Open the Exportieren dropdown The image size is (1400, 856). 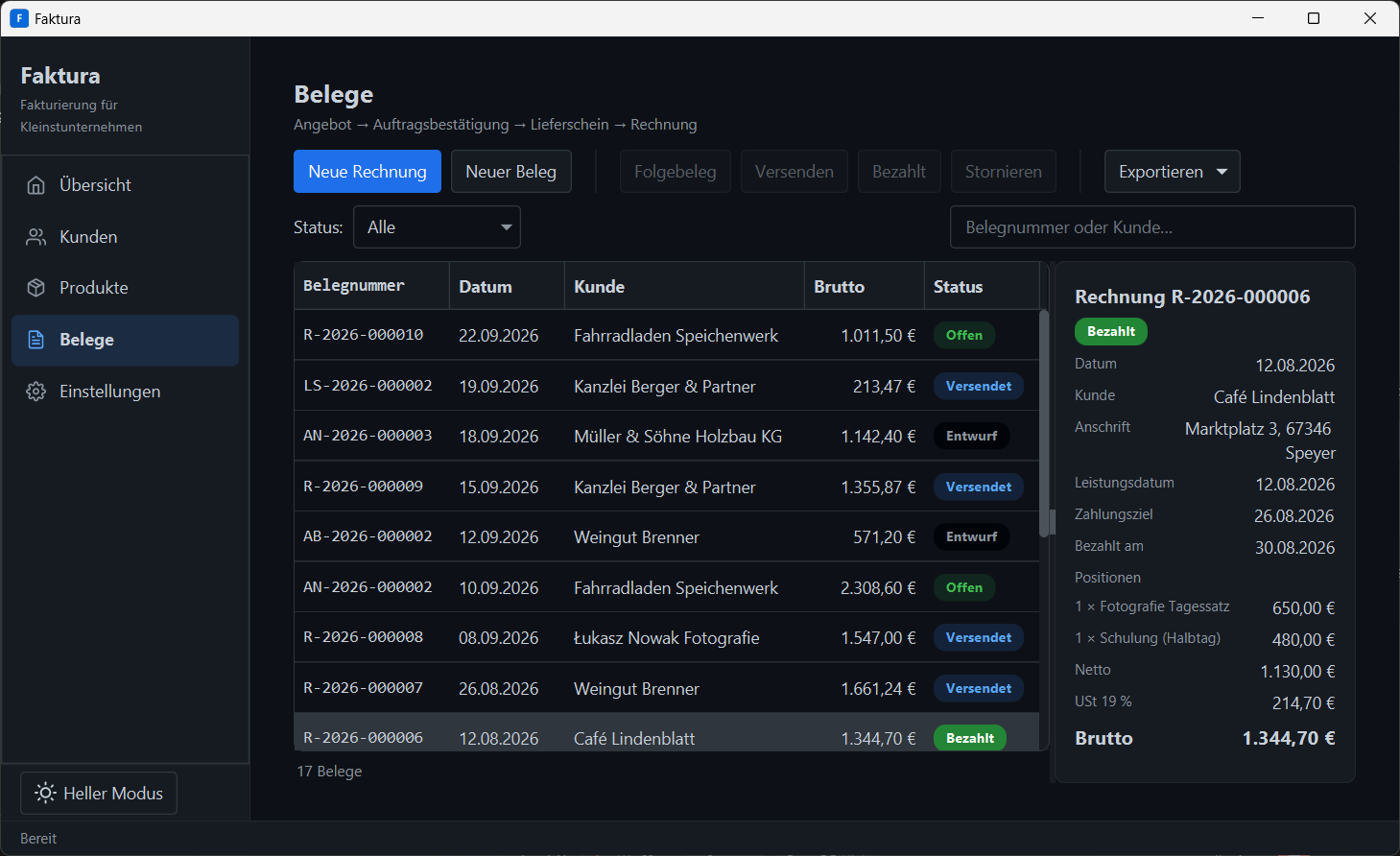pyautogui.click(x=1173, y=172)
